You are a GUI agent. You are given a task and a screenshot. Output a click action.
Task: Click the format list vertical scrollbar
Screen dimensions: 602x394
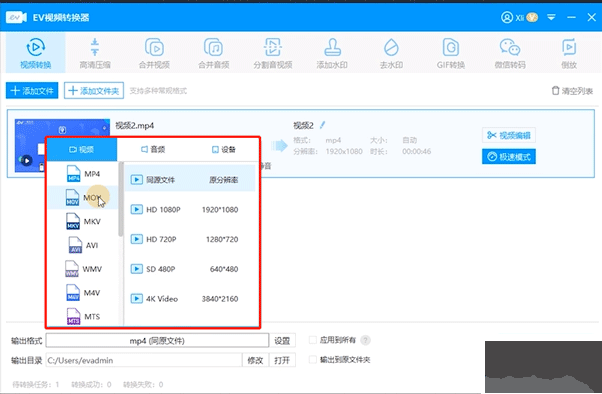[121, 200]
